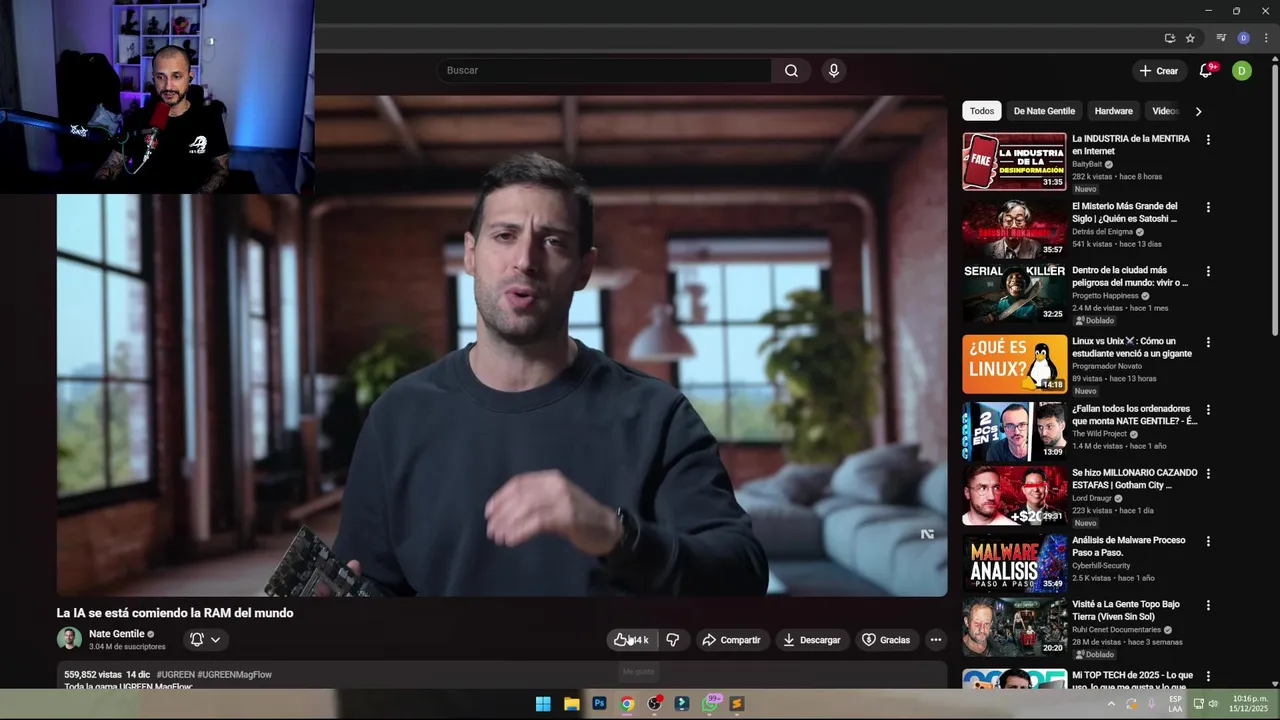
Task: Like the video with thumbs up
Action: (x=631, y=640)
